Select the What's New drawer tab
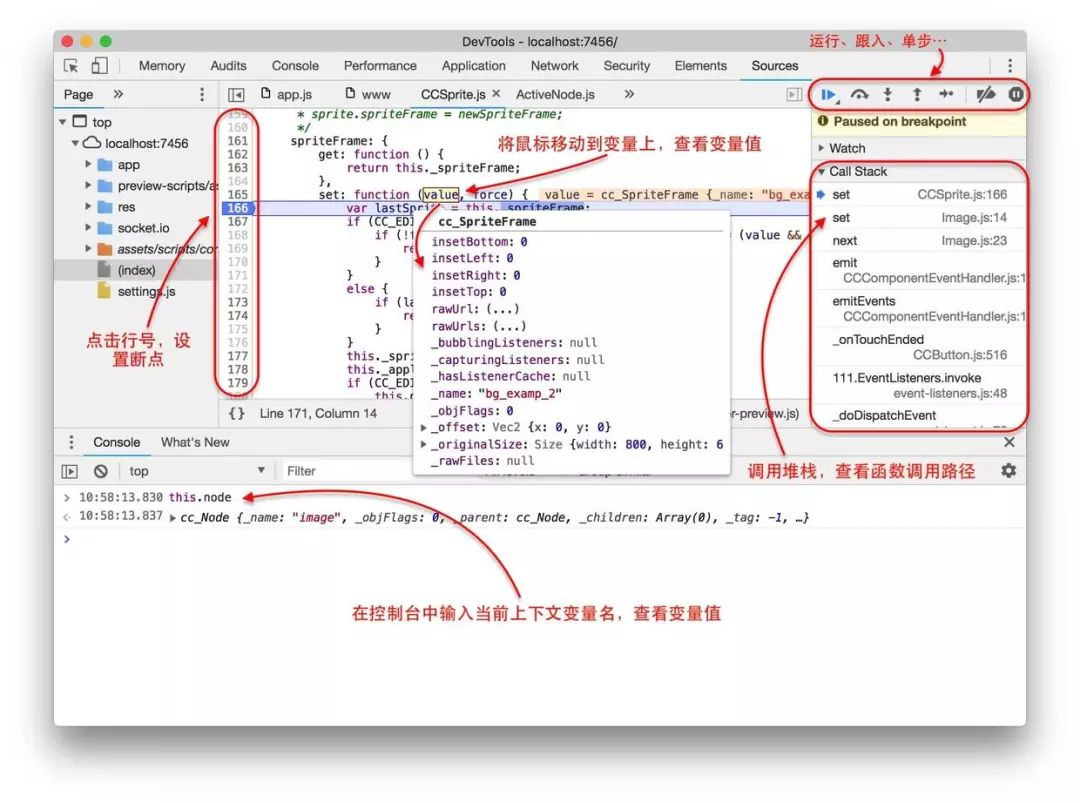The width and height of the screenshot is (1080, 803). [195, 442]
